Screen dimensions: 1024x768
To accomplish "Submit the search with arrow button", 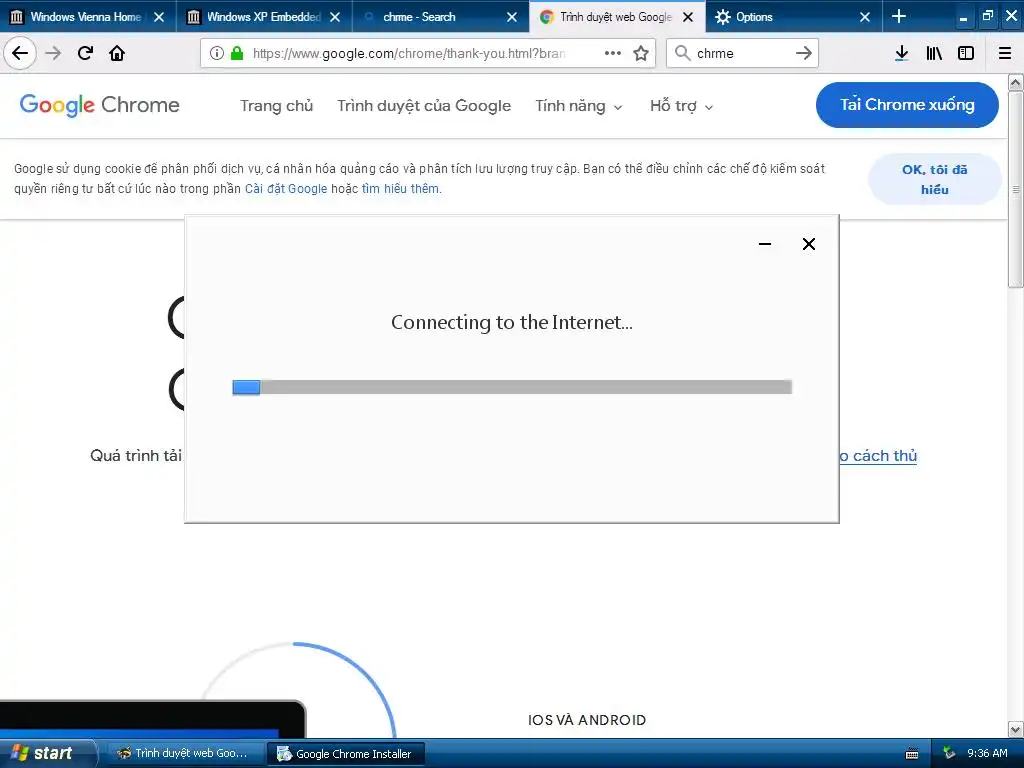I will 804,53.
